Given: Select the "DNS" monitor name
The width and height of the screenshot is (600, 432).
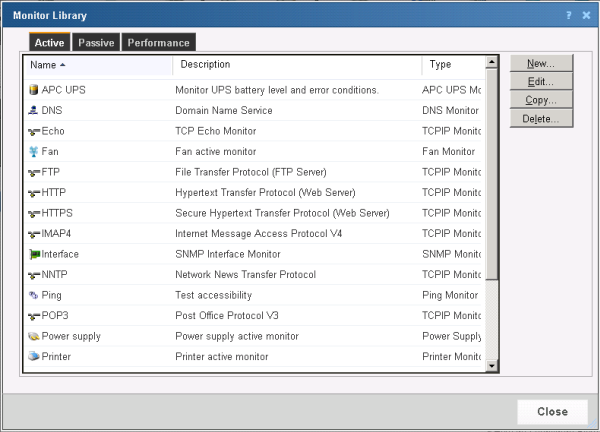Looking at the screenshot, I should pos(52,110).
